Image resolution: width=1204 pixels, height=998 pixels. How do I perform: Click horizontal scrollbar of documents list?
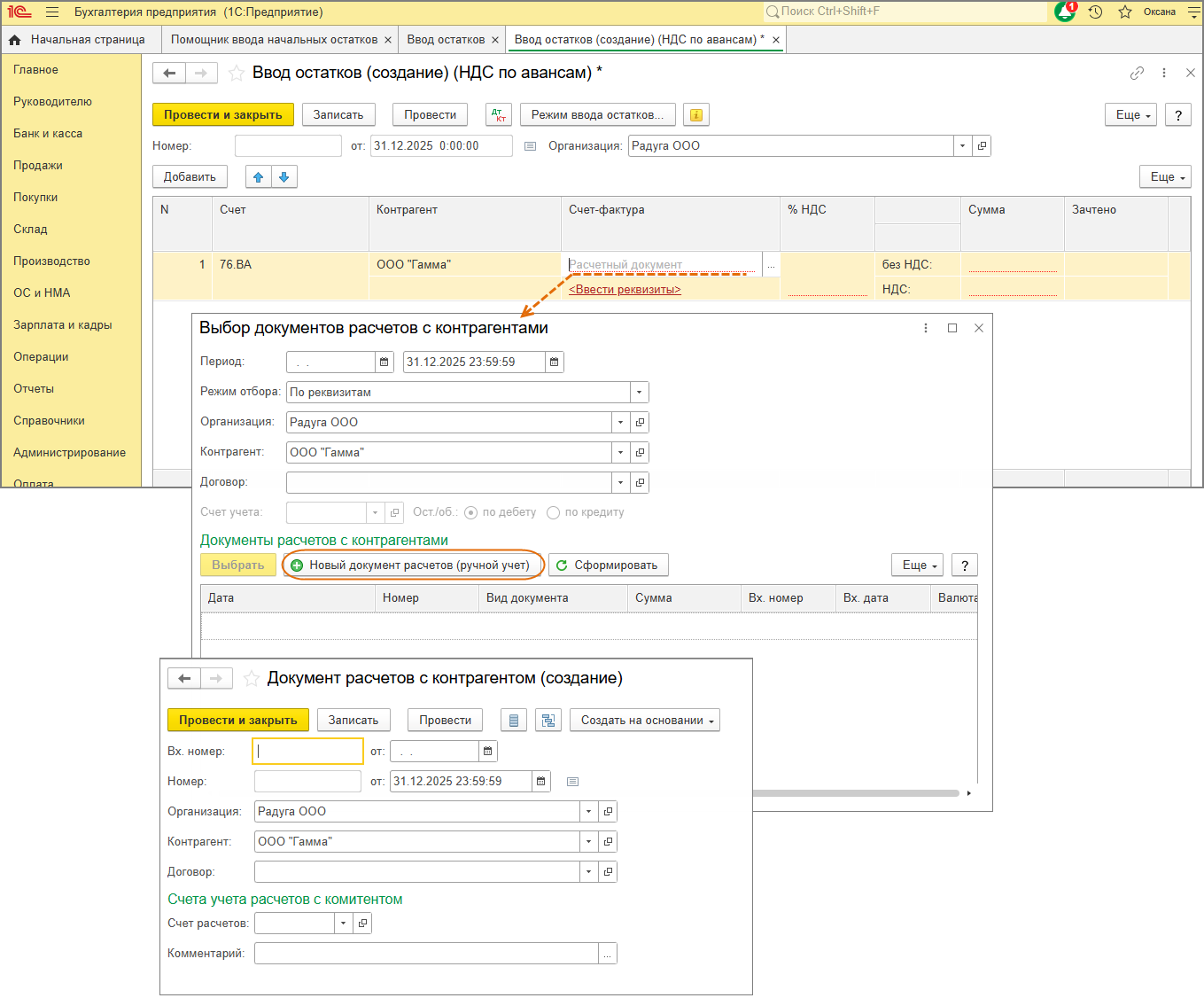point(855,793)
